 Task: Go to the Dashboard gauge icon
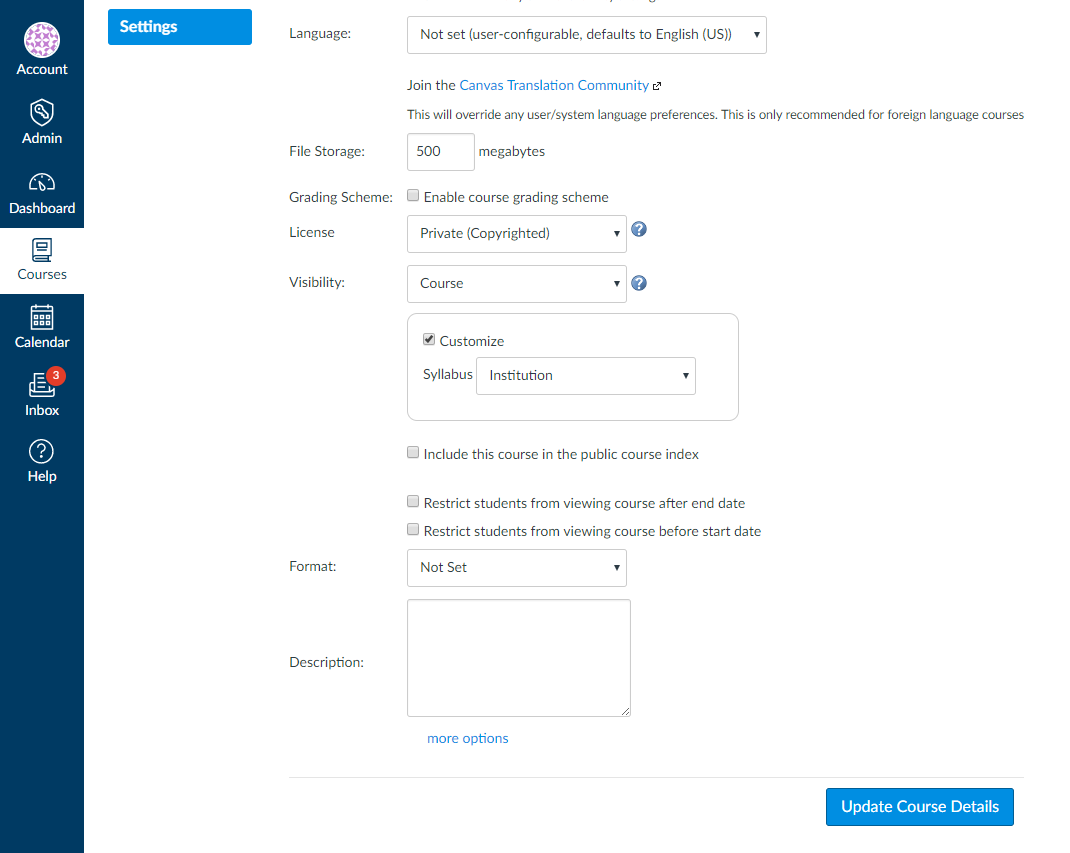42,182
